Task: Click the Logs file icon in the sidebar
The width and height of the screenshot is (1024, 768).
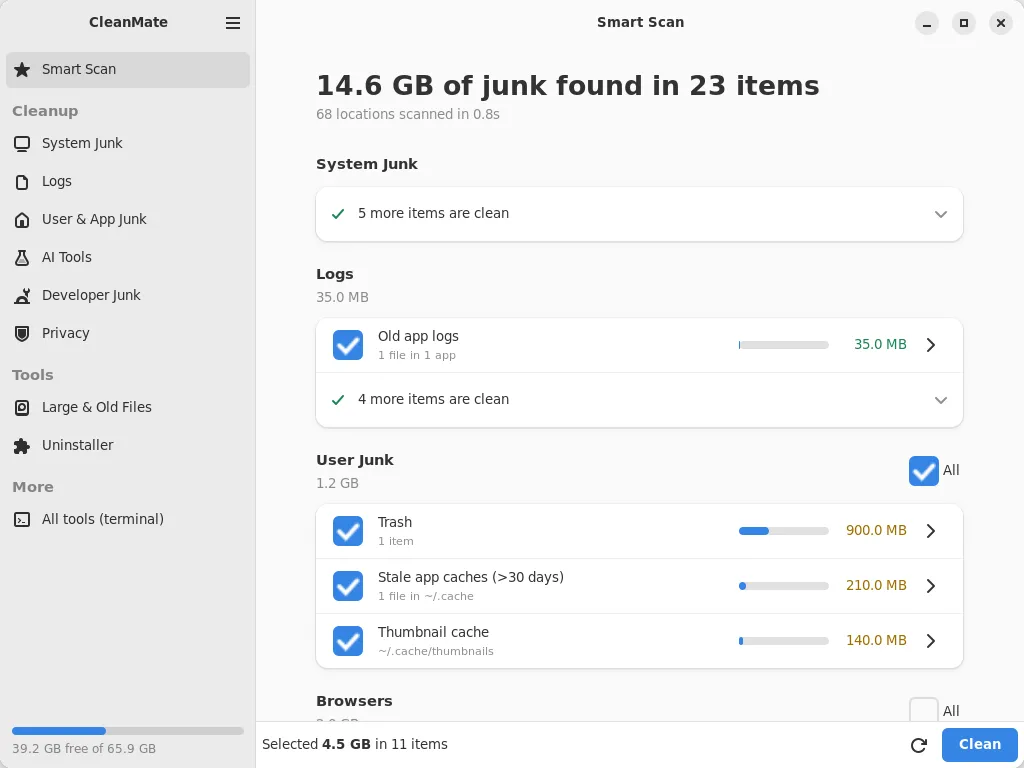Action: (22, 182)
